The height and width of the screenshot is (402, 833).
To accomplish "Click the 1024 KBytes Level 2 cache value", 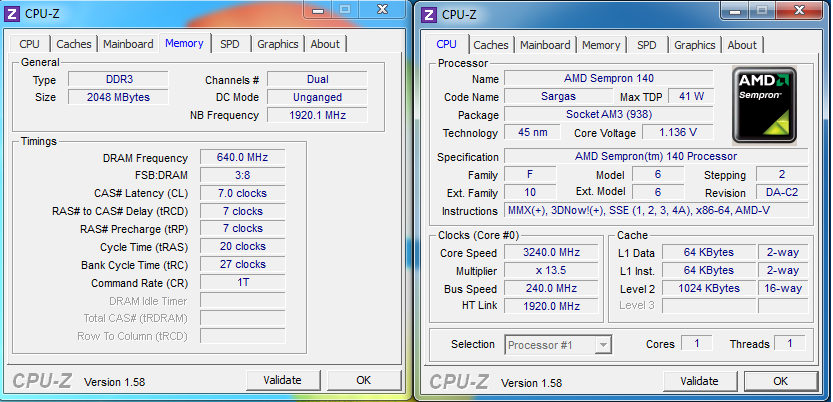I will point(709,288).
